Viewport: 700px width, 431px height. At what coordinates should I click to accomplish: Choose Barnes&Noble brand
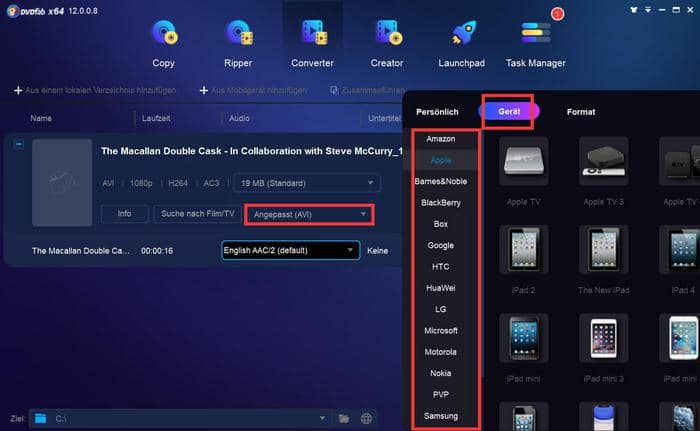441,181
